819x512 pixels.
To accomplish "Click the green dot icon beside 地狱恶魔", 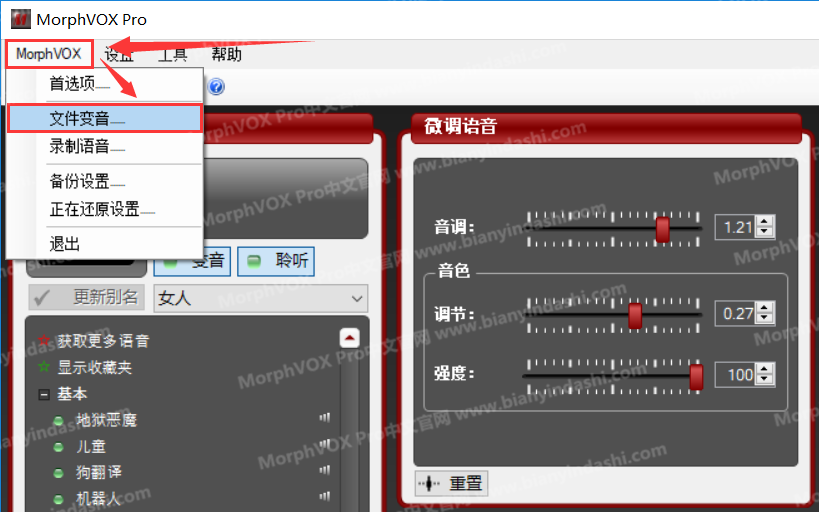I will [x=58, y=421].
